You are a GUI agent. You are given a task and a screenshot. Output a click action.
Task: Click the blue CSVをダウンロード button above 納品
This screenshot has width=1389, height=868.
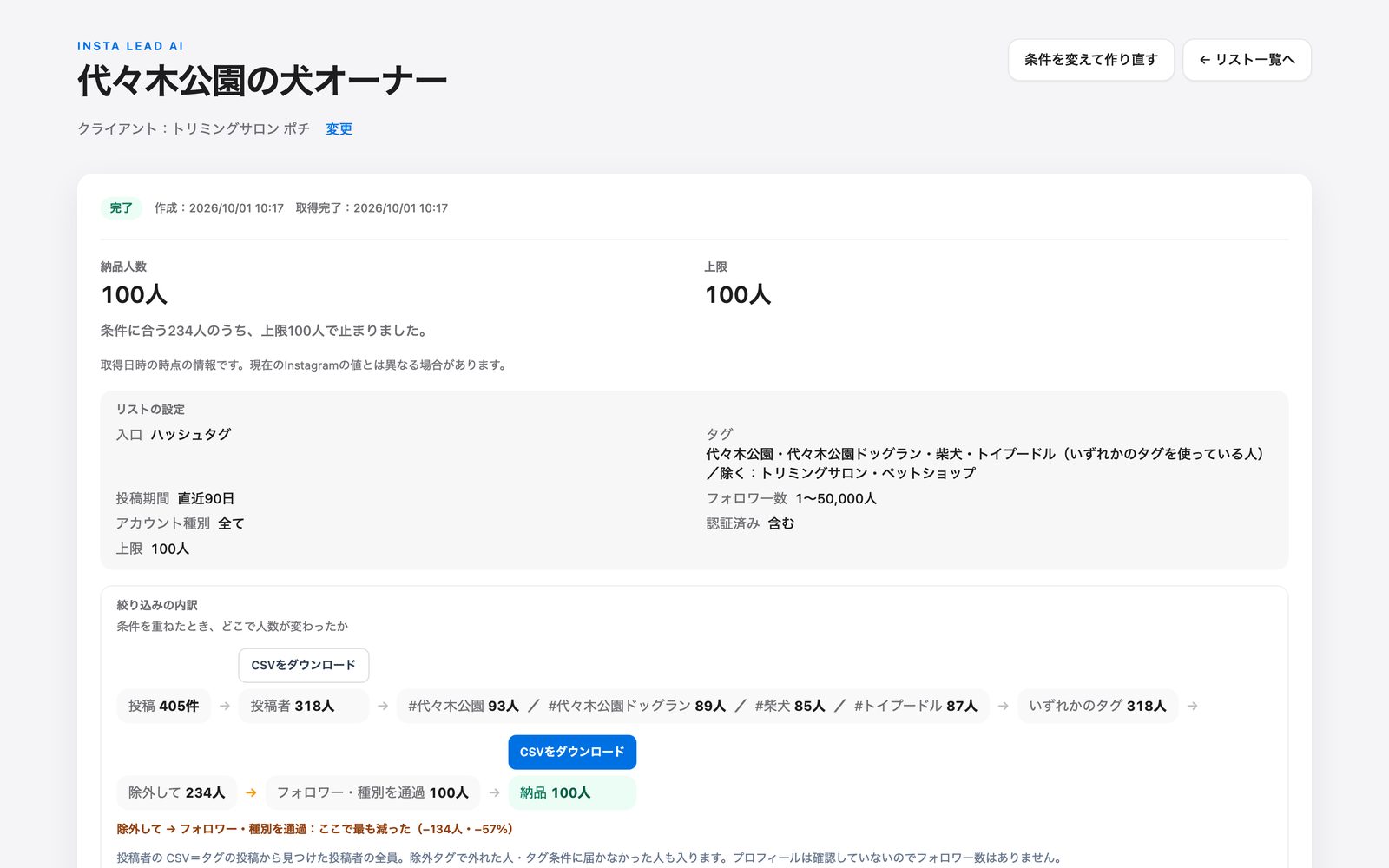pos(572,752)
